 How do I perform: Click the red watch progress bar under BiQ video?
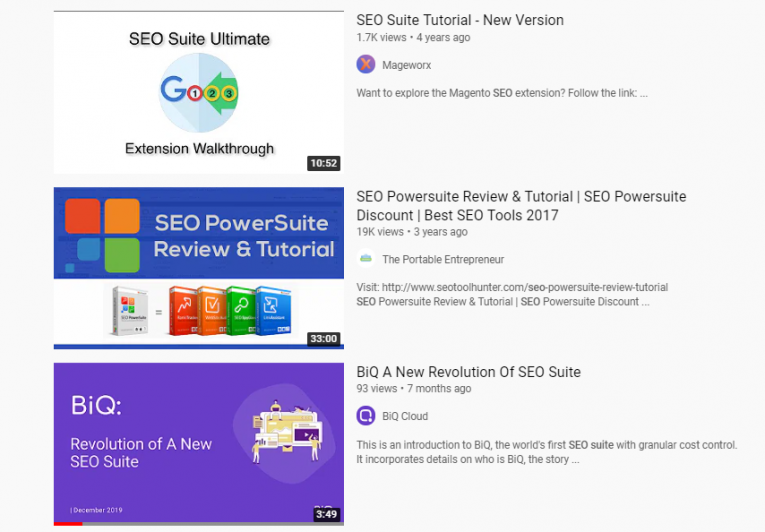point(68,524)
